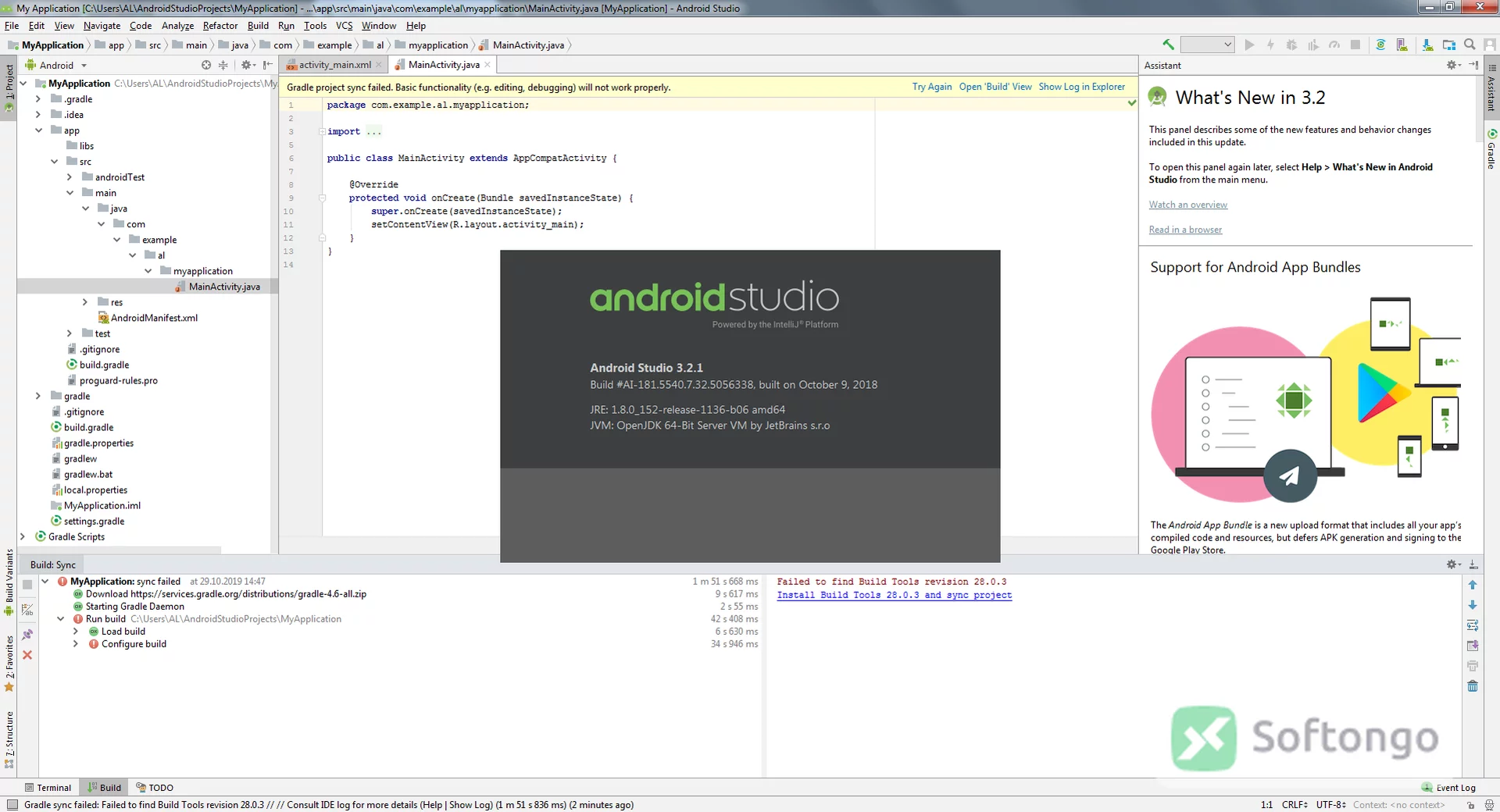
Task: Click the green hammer Make Project icon
Action: (1168, 45)
